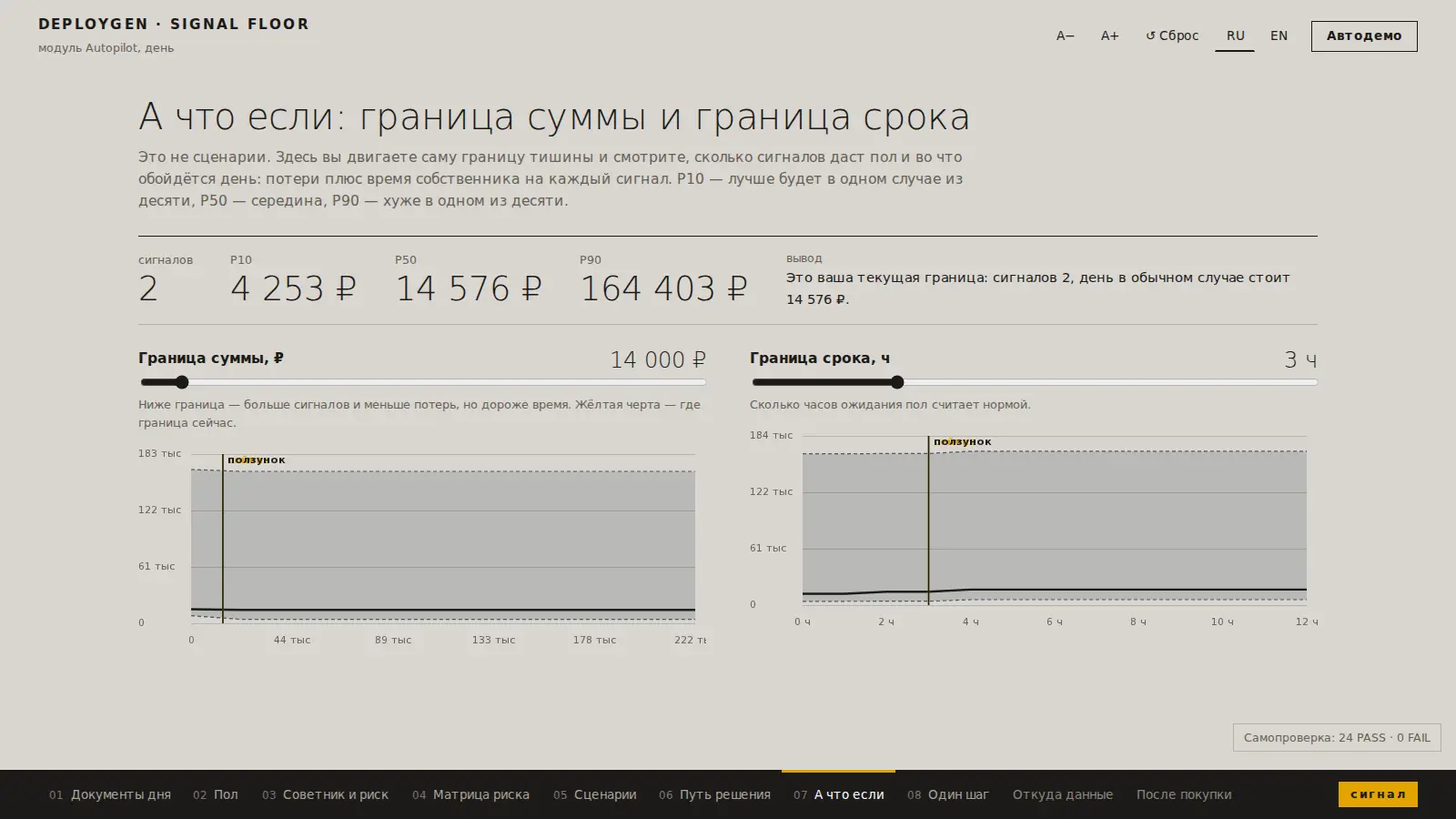Click the ползунок marker in sum chart
This screenshot has height=819, width=1456.
tap(257, 460)
